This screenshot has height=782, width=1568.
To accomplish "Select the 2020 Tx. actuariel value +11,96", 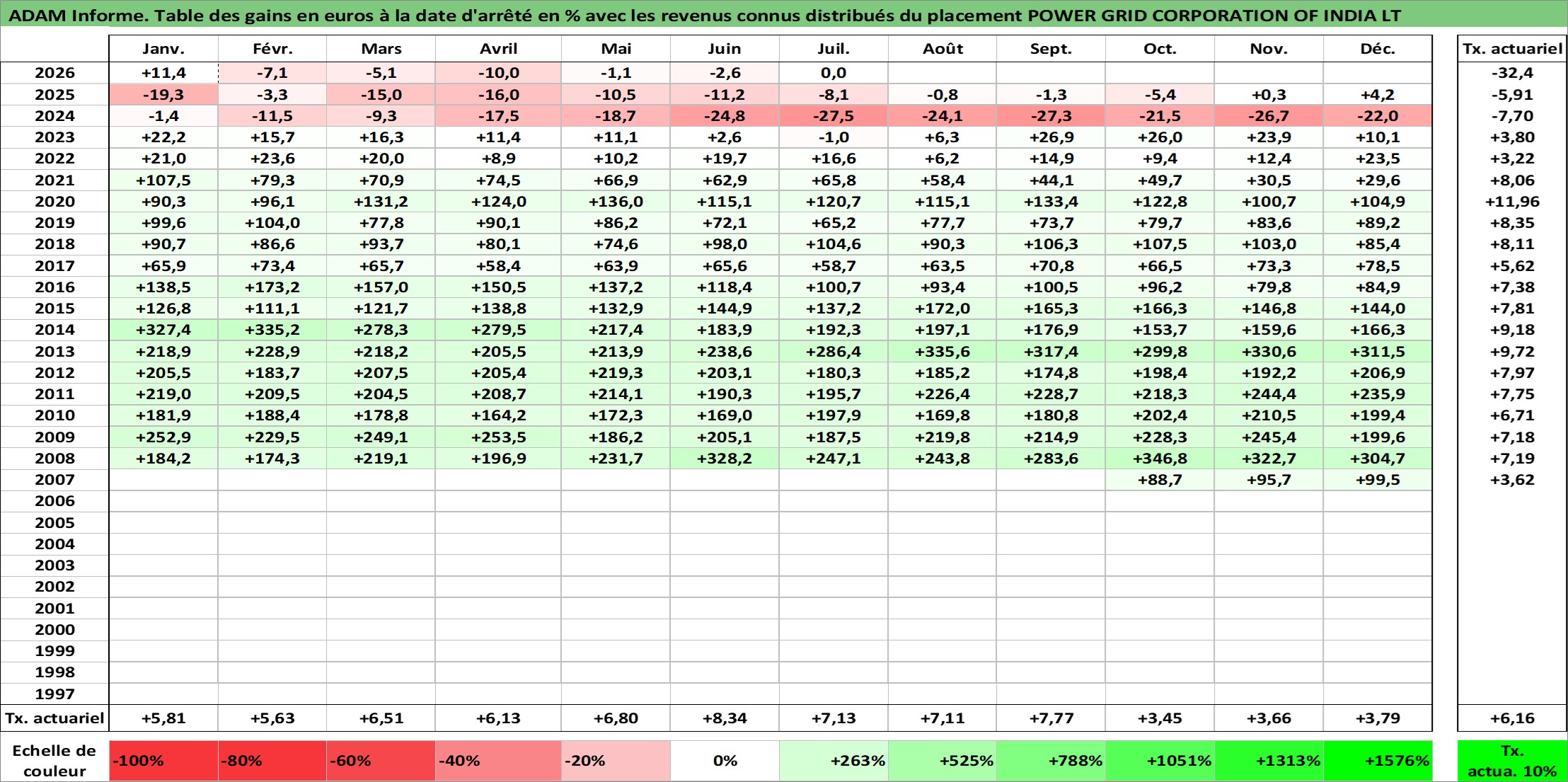I will coord(1512,202).
